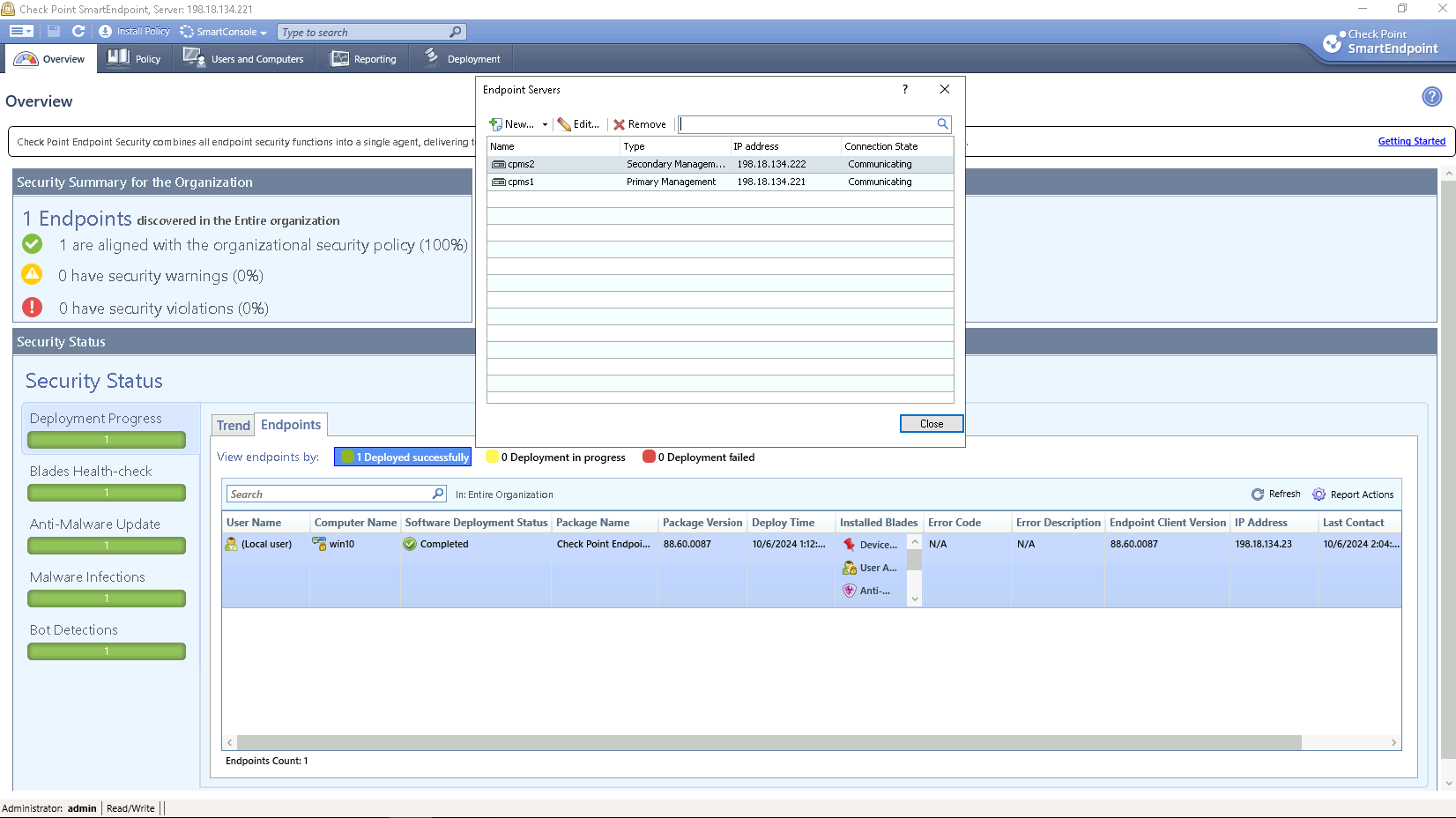Expand the New server dropdown arrow
The width and height of the screenshot is (1456, 818).
(x=545, y=124)
